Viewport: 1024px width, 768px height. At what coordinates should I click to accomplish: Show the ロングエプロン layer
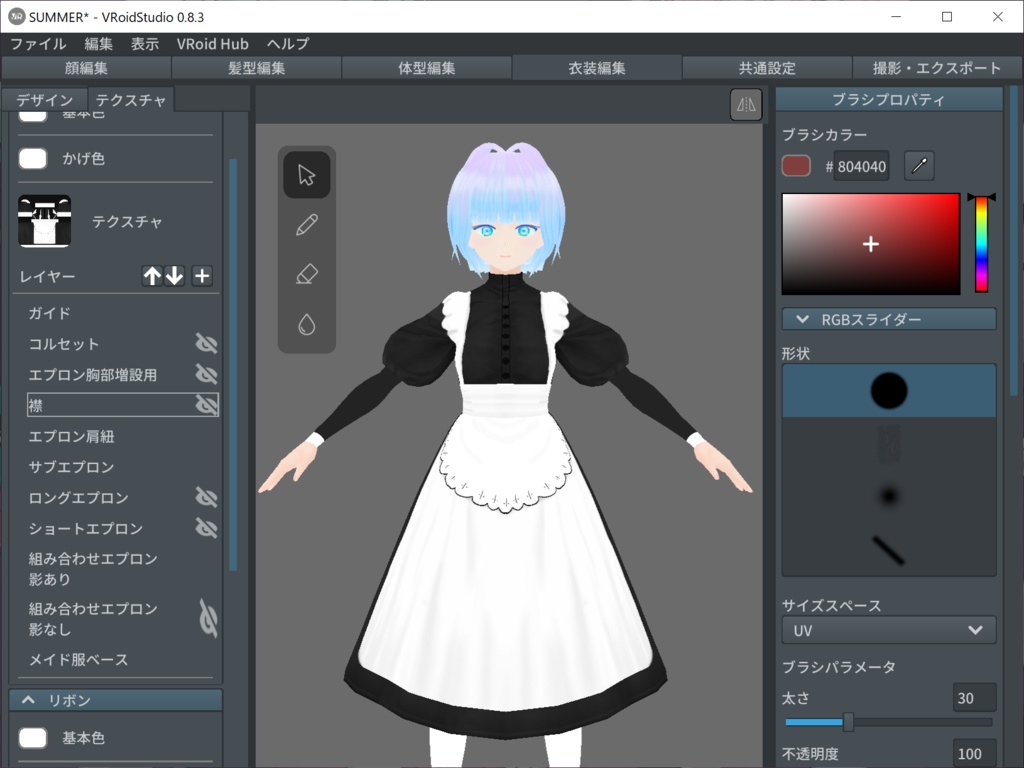click(208, 497)
